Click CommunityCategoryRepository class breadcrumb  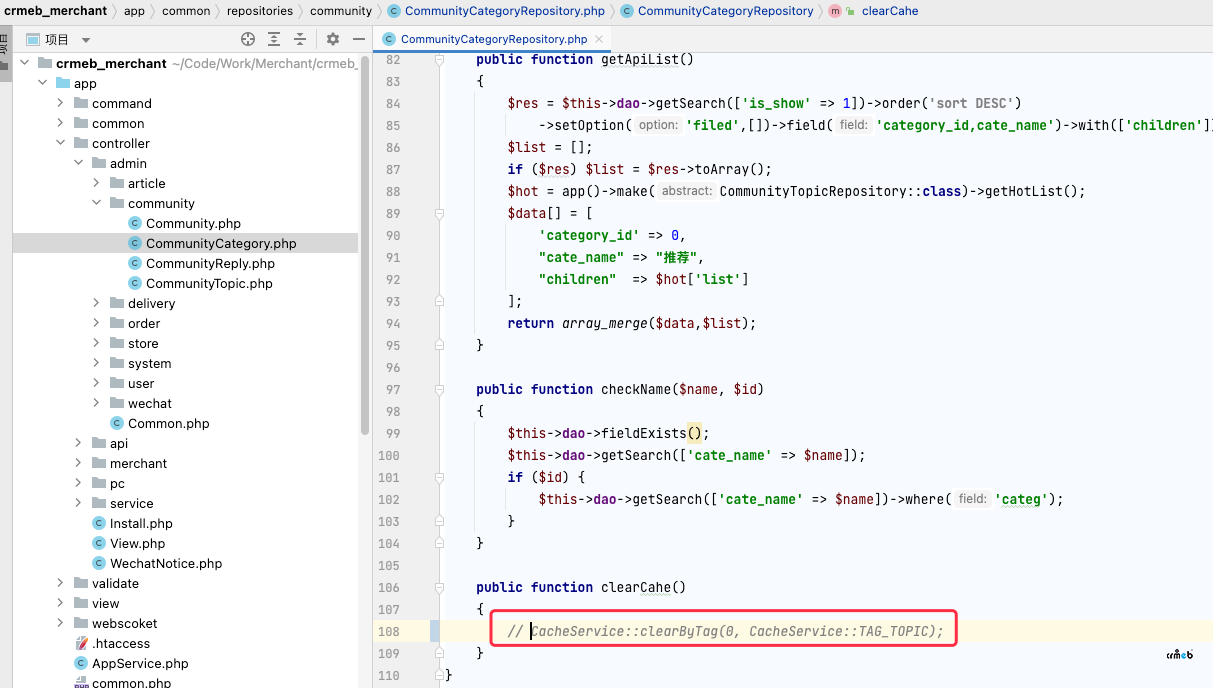[x=725, y=11]
